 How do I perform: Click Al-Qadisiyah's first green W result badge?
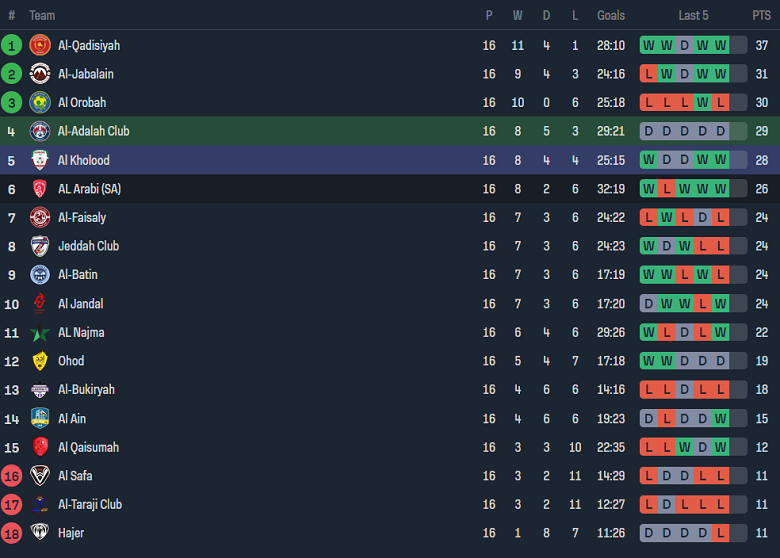pyautogui.click(x=649, y=45)
